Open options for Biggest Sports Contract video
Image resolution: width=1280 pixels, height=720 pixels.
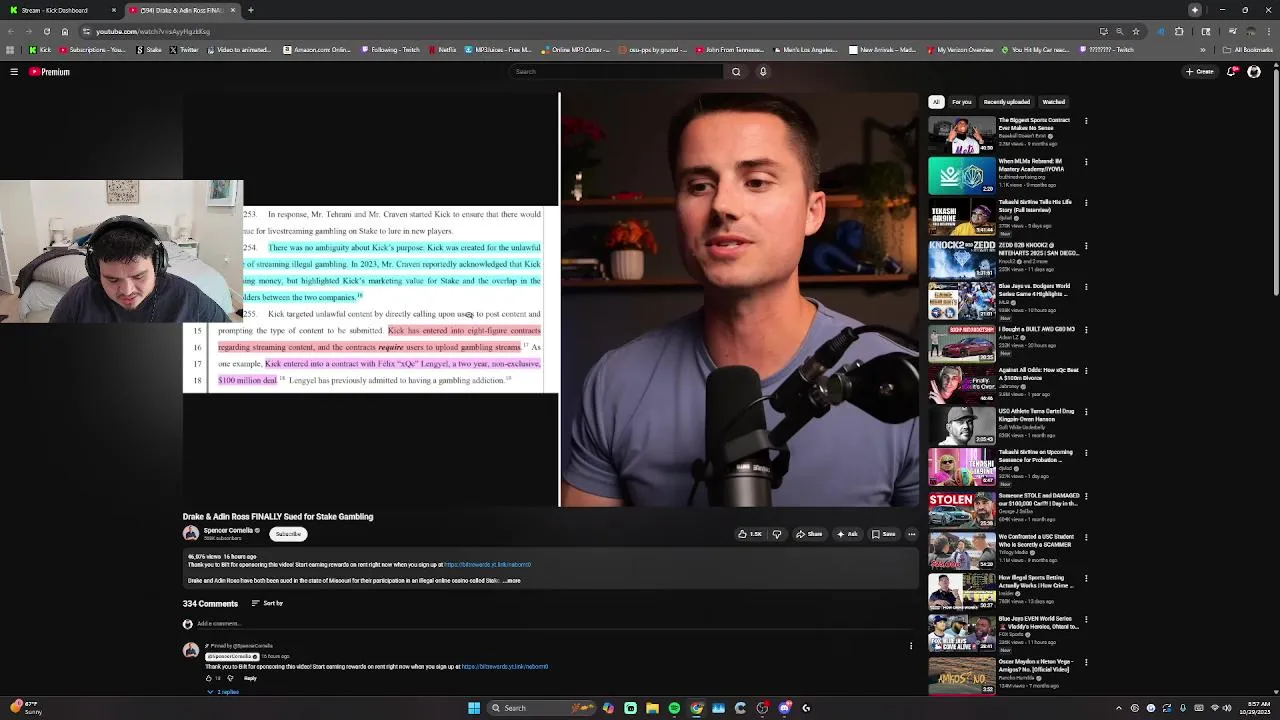click(x=1086, y=121)
